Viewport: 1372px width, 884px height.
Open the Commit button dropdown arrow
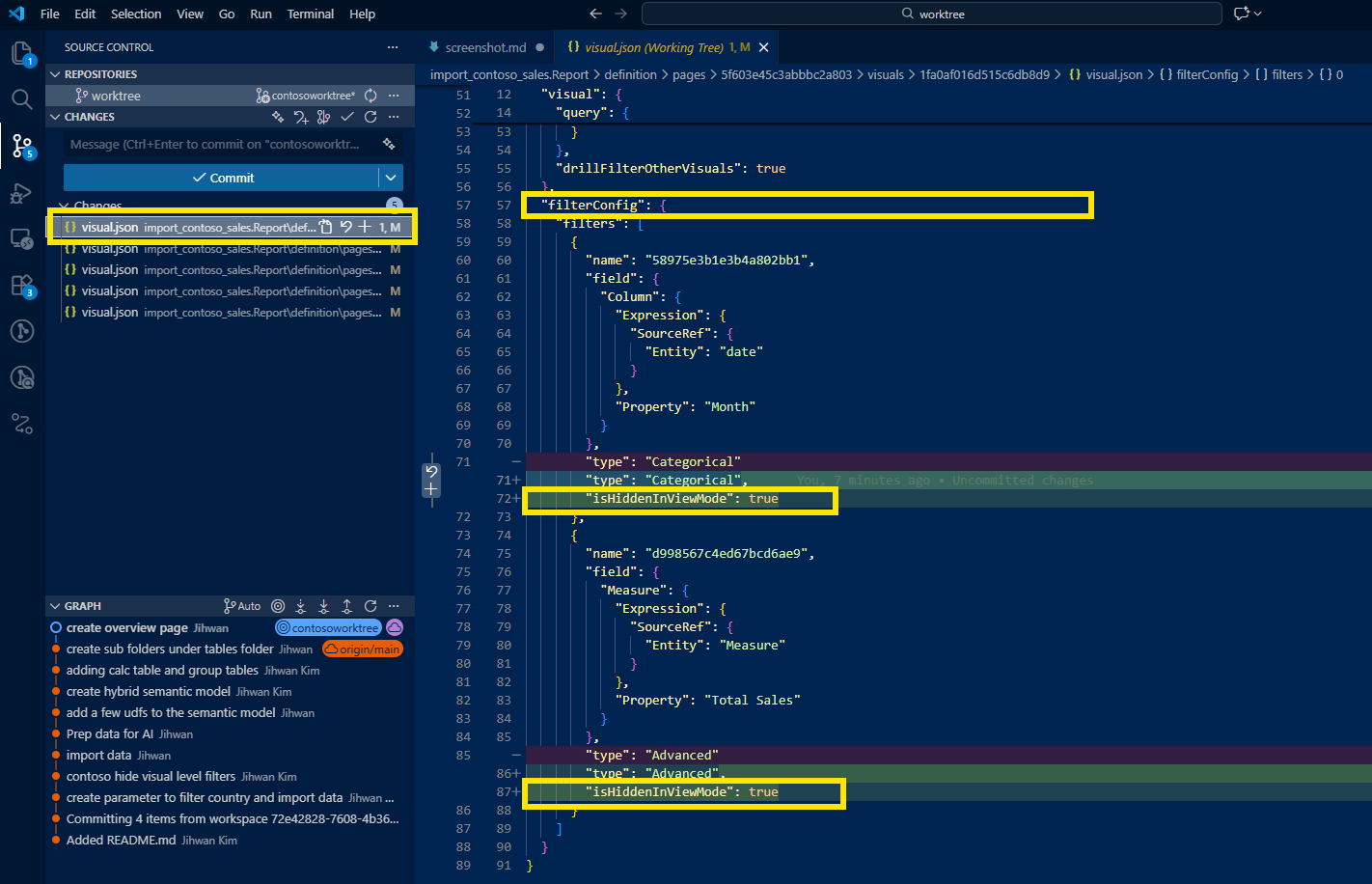[x=391, y=178]
